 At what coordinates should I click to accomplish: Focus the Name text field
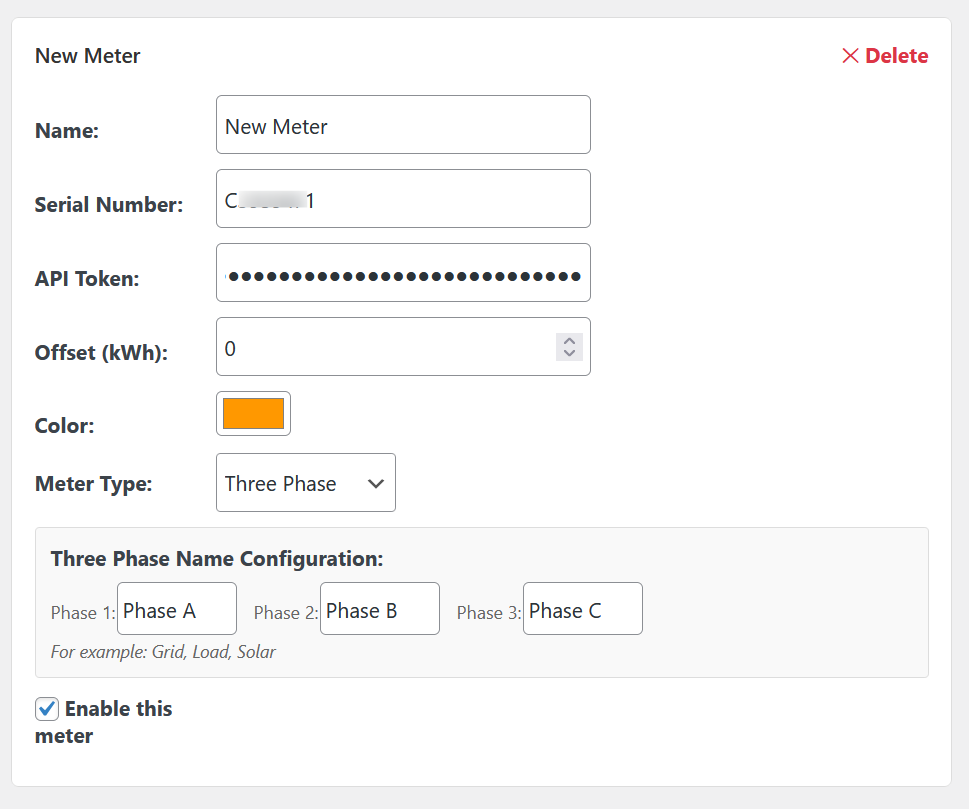[402, 125]
